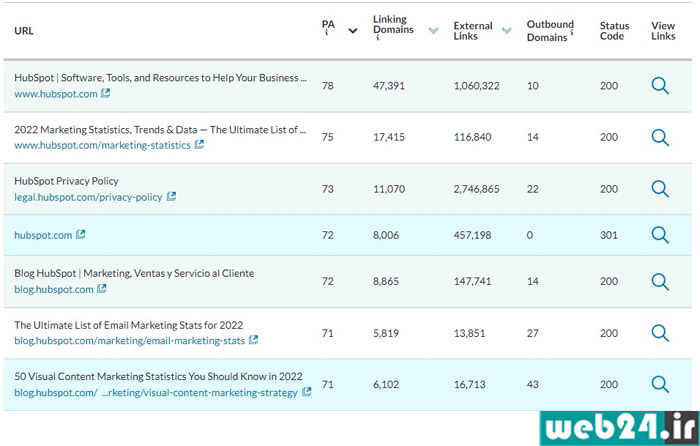Click the info icon under the PA header
The width and height of the screenshot is (700, 446).
point(326,33)
